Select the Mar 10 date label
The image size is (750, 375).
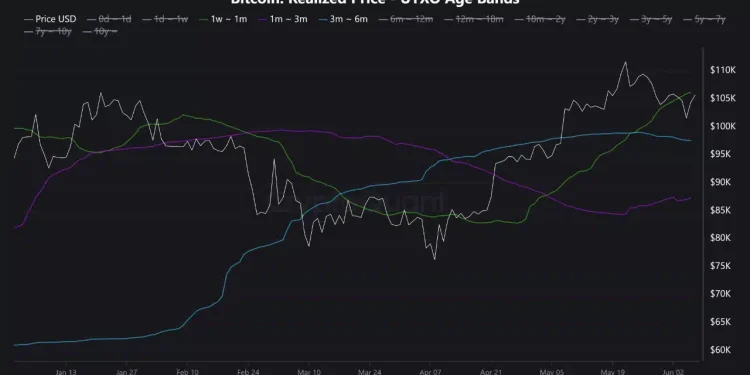pos(309,372)
